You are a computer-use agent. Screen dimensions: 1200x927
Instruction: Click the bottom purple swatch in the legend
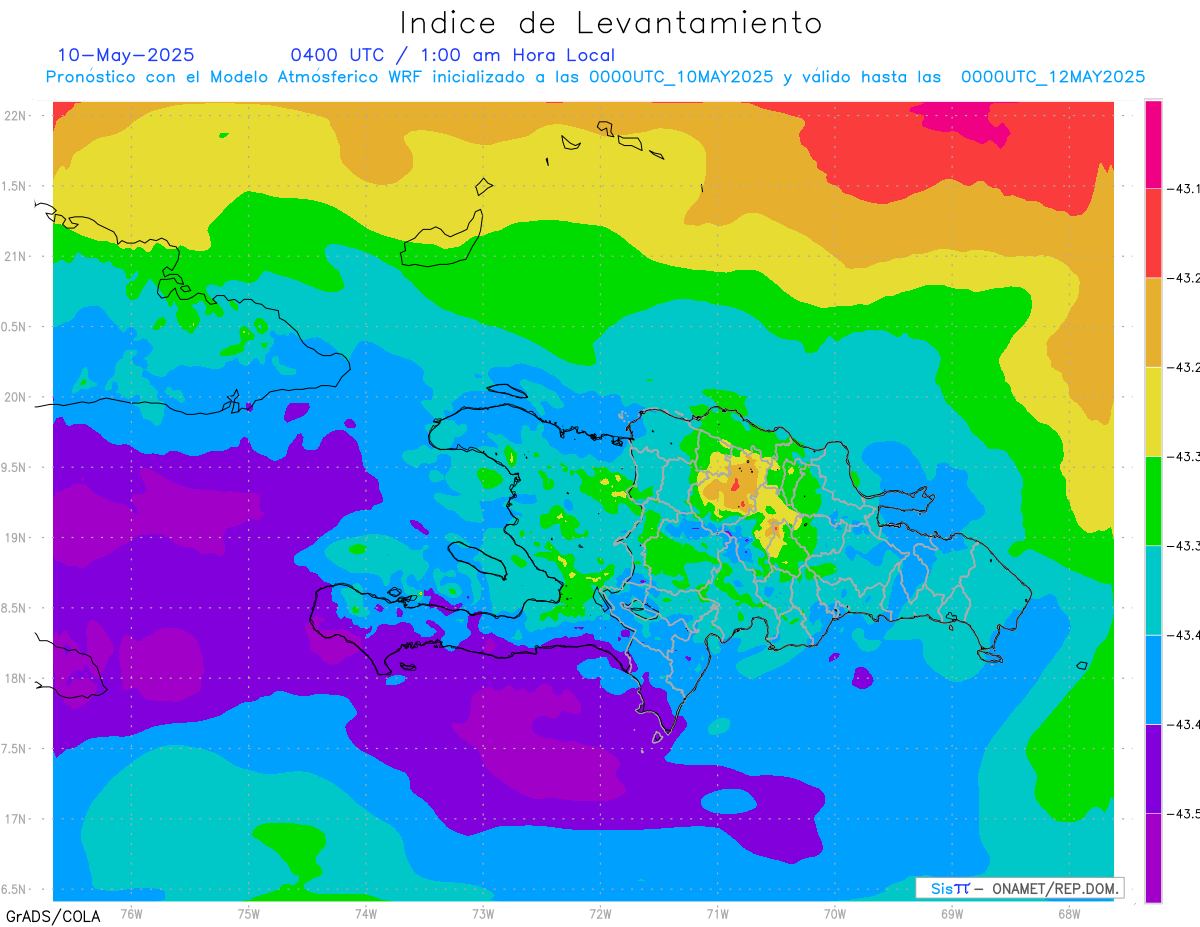(x=1153, y=857)
